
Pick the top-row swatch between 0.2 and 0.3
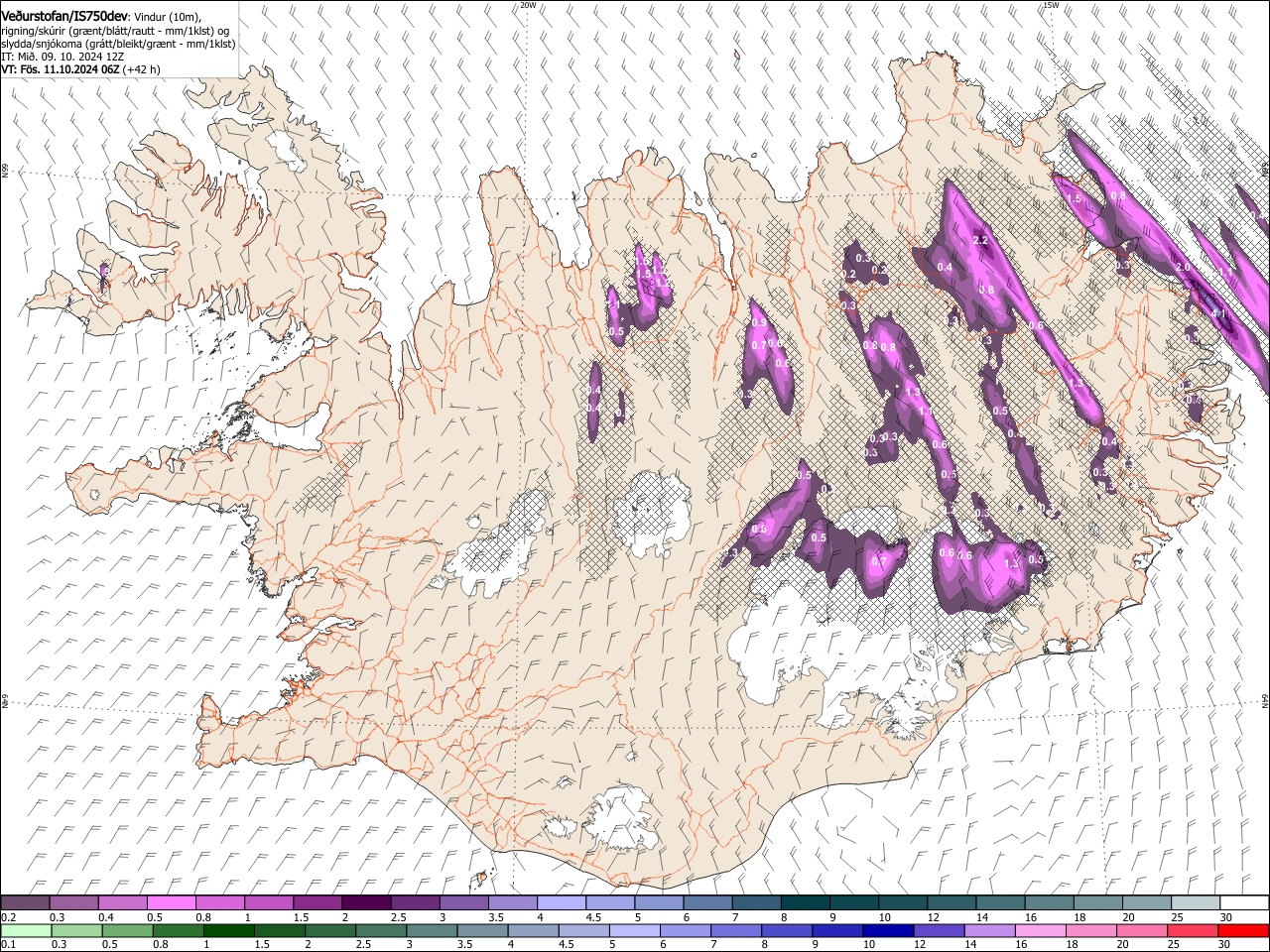click(25, 902)
